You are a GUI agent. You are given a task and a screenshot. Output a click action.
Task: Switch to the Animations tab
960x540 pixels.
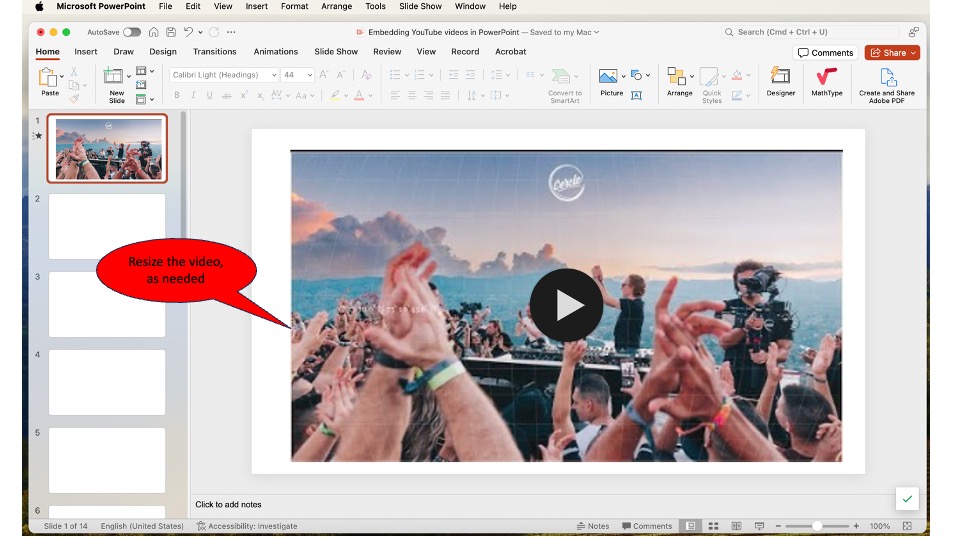276,51
